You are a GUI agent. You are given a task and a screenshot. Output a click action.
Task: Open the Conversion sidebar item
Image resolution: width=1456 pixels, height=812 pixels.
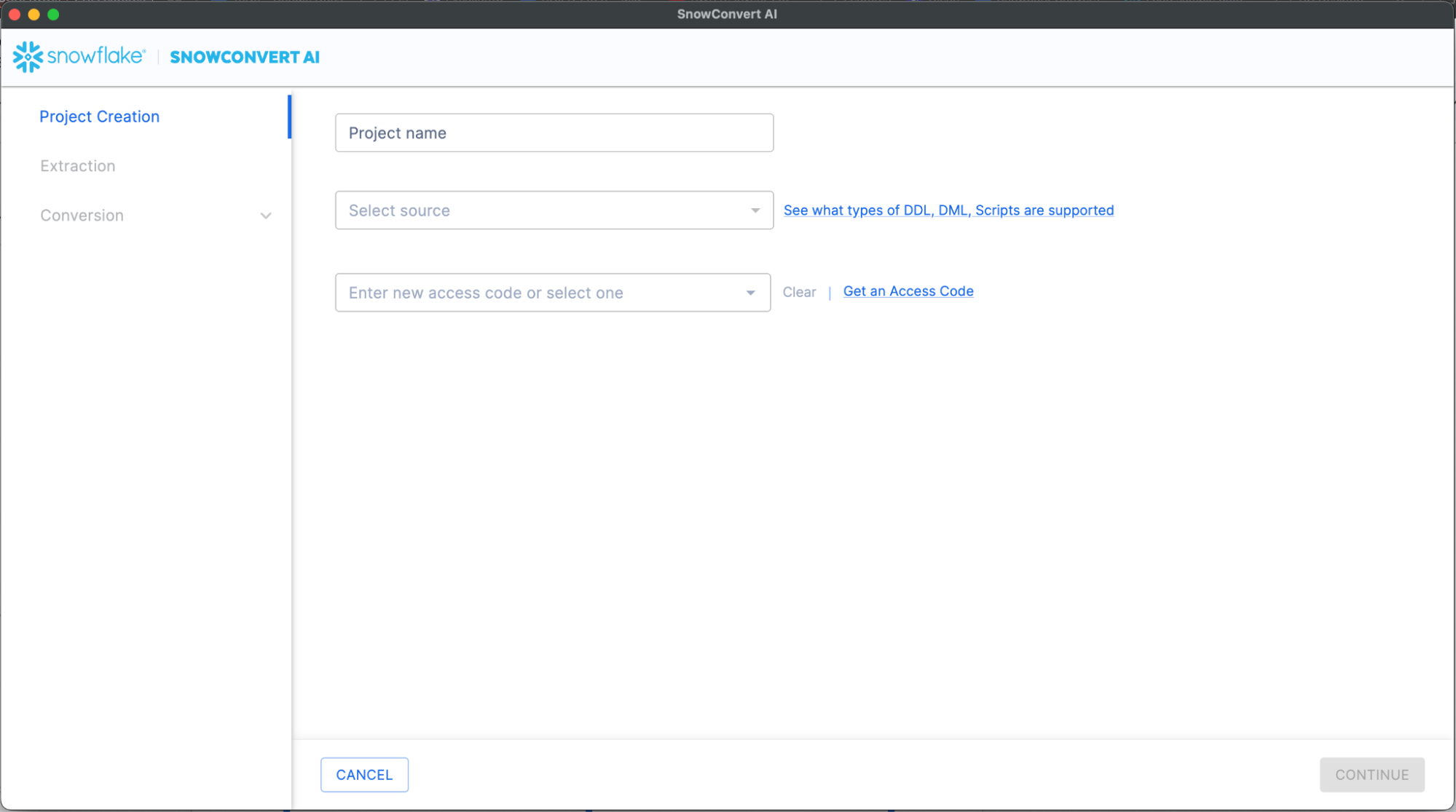click(82, 216)
